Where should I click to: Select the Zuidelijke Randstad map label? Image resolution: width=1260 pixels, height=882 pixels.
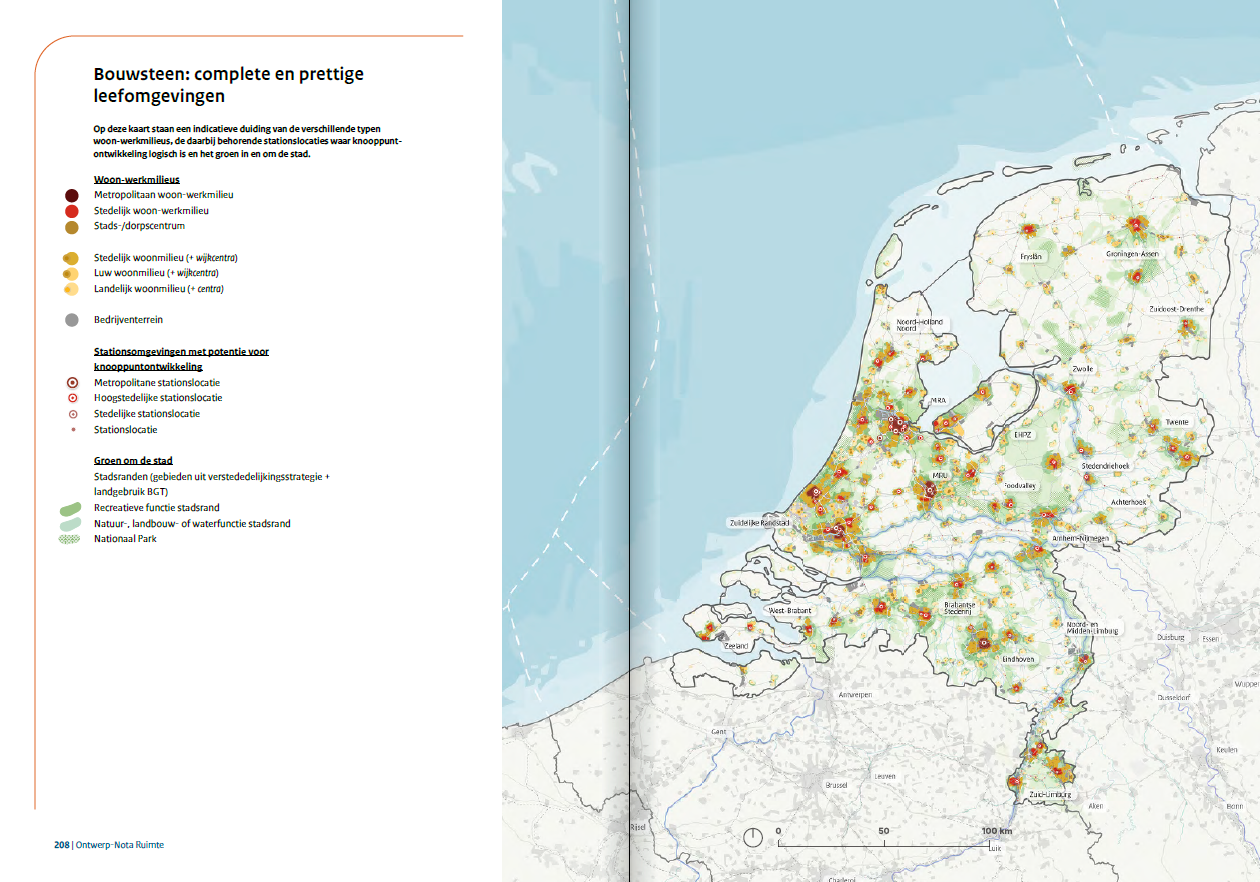pyautogui.click(x=761, y=523)
